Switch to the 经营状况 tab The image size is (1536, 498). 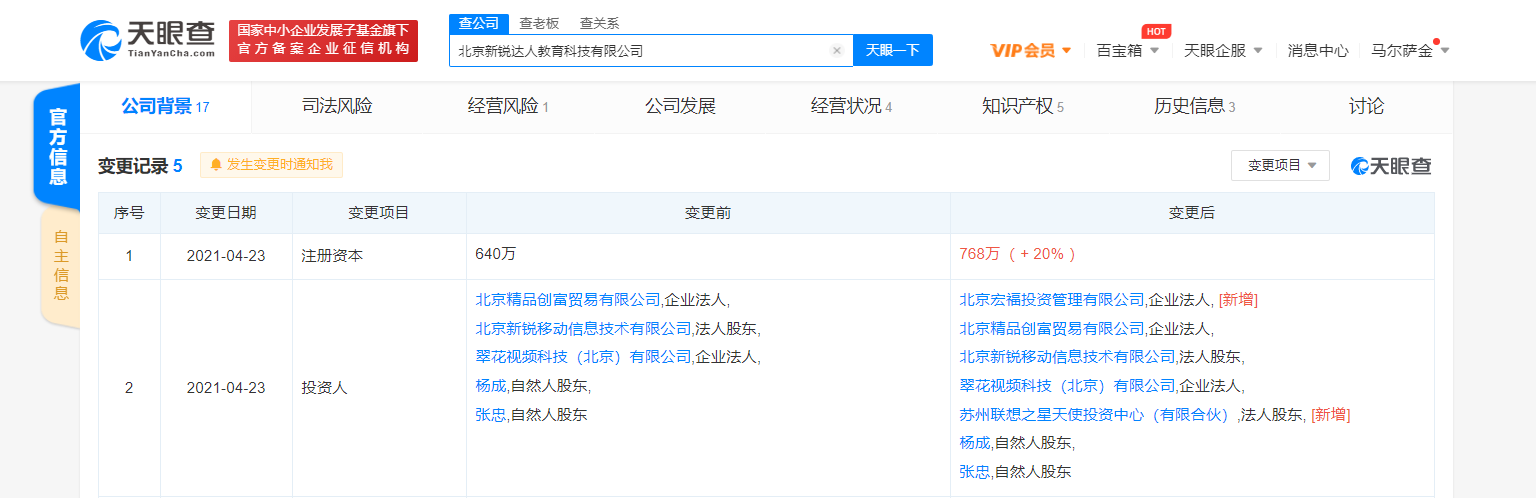point(851,106)
